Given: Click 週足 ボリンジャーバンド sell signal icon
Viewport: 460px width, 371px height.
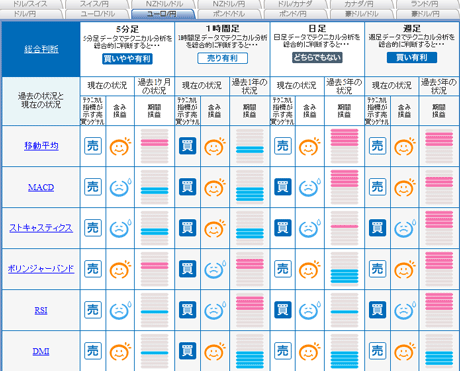Looking at the screenshot, I should 378,269.
